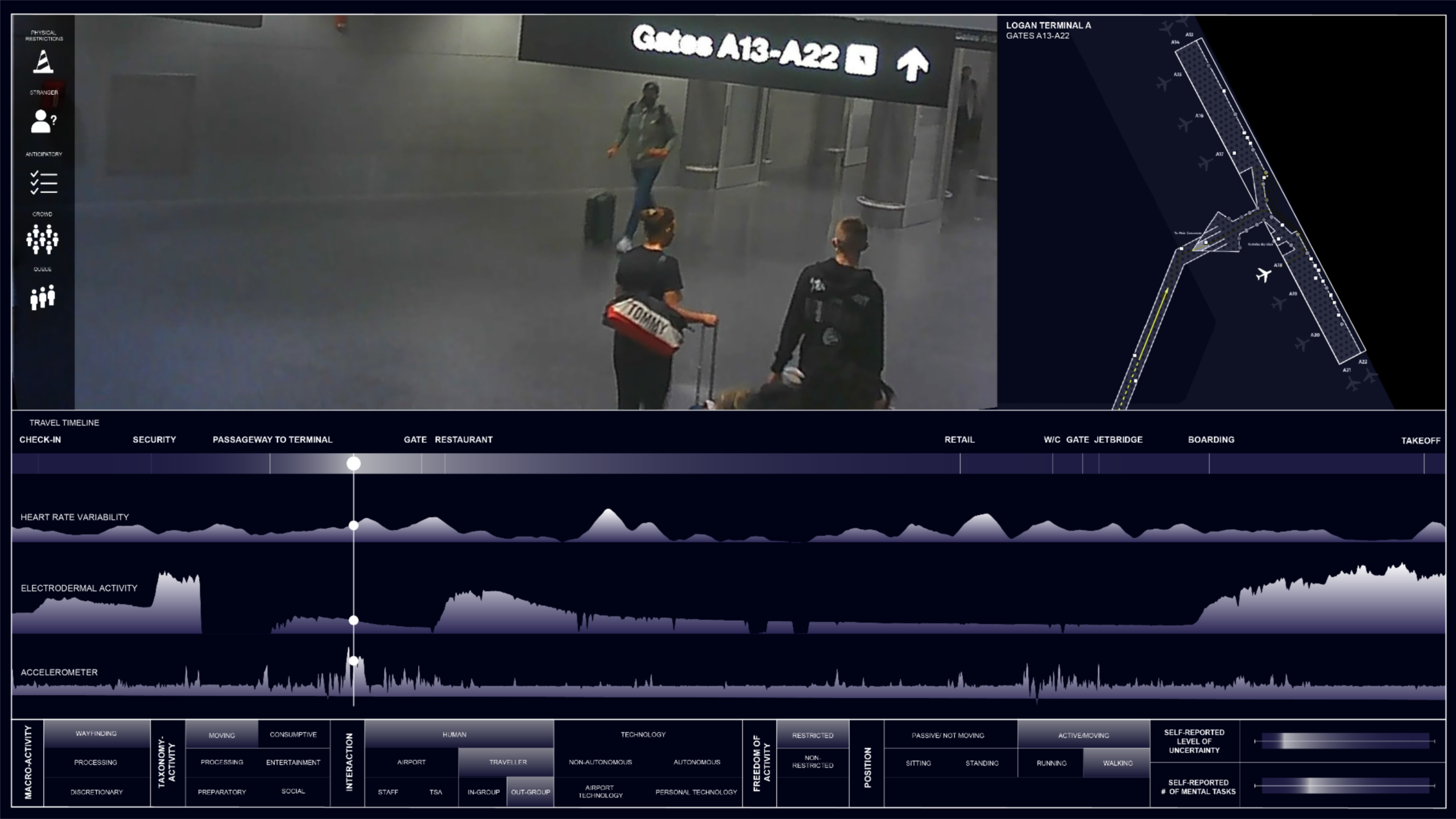Click the Boarding label on the timeline

click(x=1210, y=439)
